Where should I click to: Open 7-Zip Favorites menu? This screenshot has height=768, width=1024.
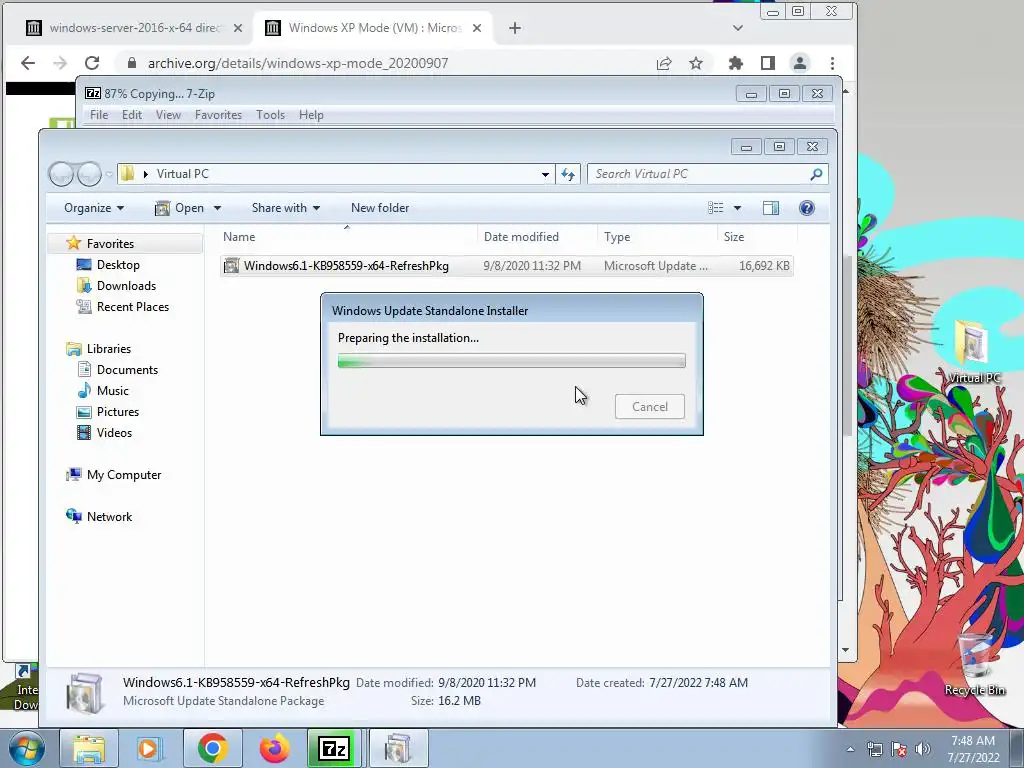pos(218,114)
